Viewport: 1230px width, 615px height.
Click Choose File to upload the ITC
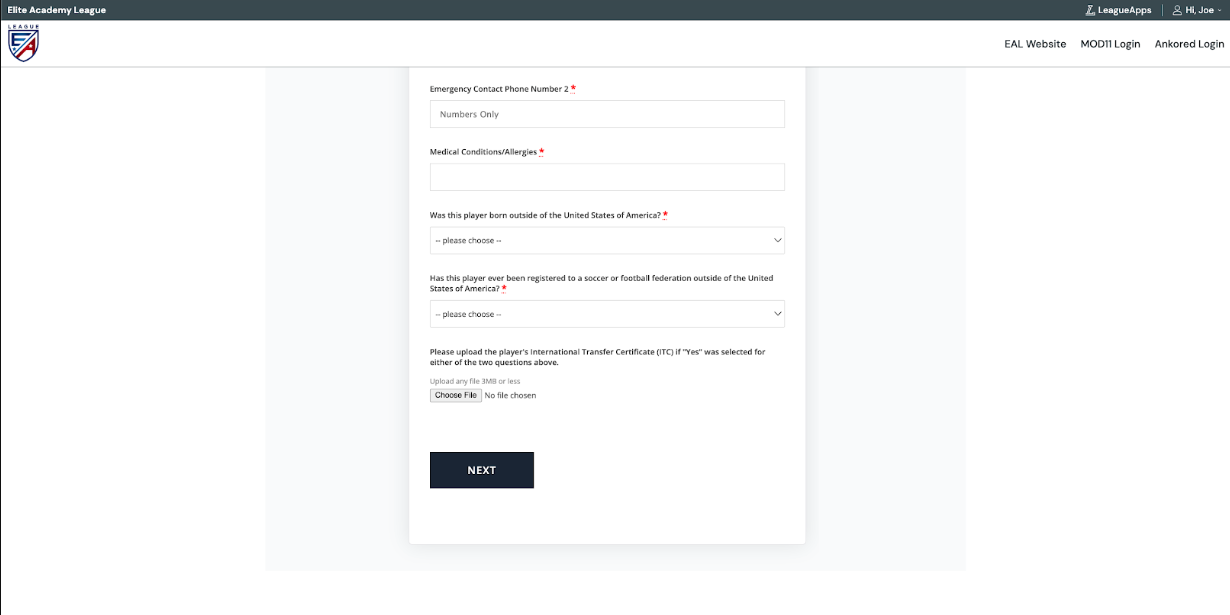(456, 395)
